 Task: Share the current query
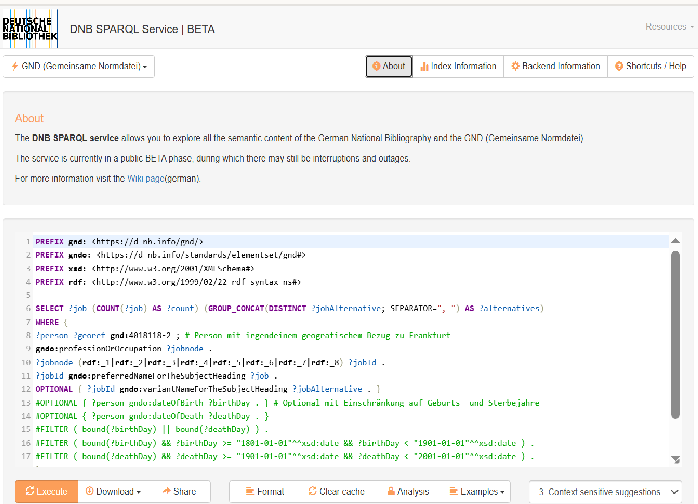pyautogui.click(x=179, y=492)
